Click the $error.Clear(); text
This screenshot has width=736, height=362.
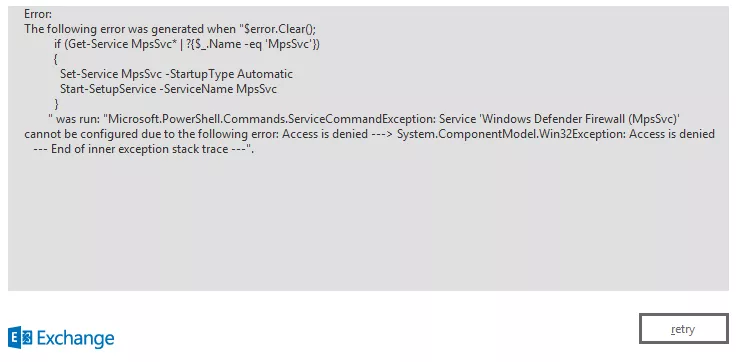[x=281, y=29]
